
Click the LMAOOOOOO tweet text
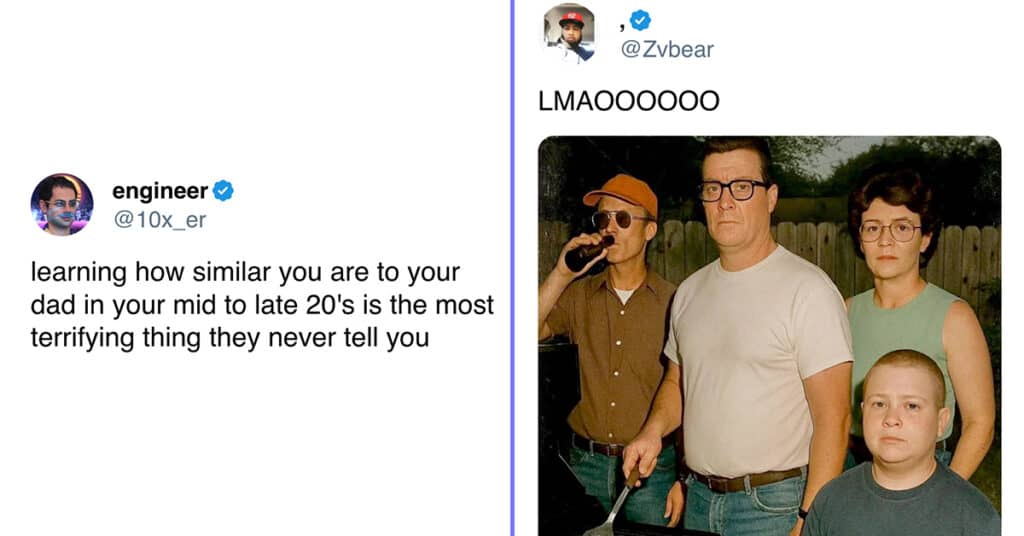click(629, 101)
